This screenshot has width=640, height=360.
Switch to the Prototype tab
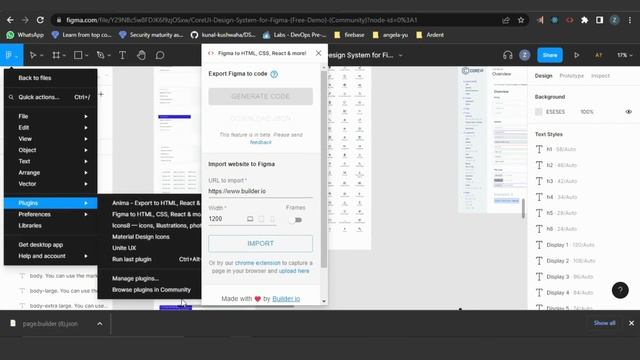[x=571, y=76]
